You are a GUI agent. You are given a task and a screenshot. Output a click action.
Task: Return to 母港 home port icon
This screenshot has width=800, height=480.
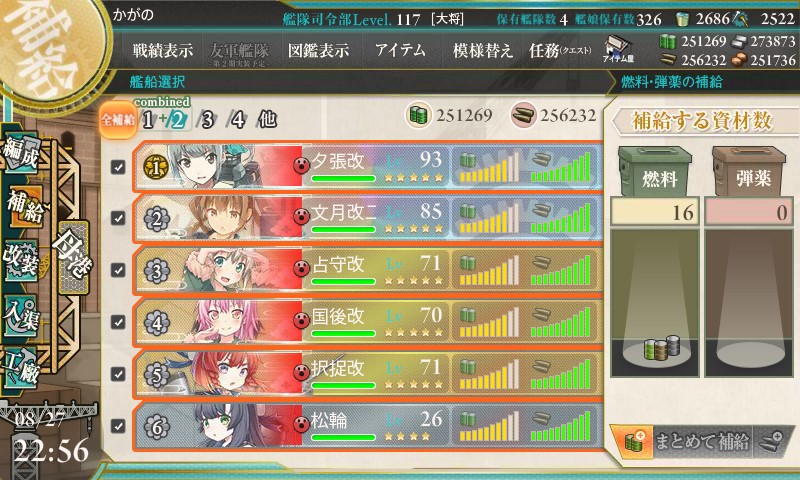pos(73,258)
